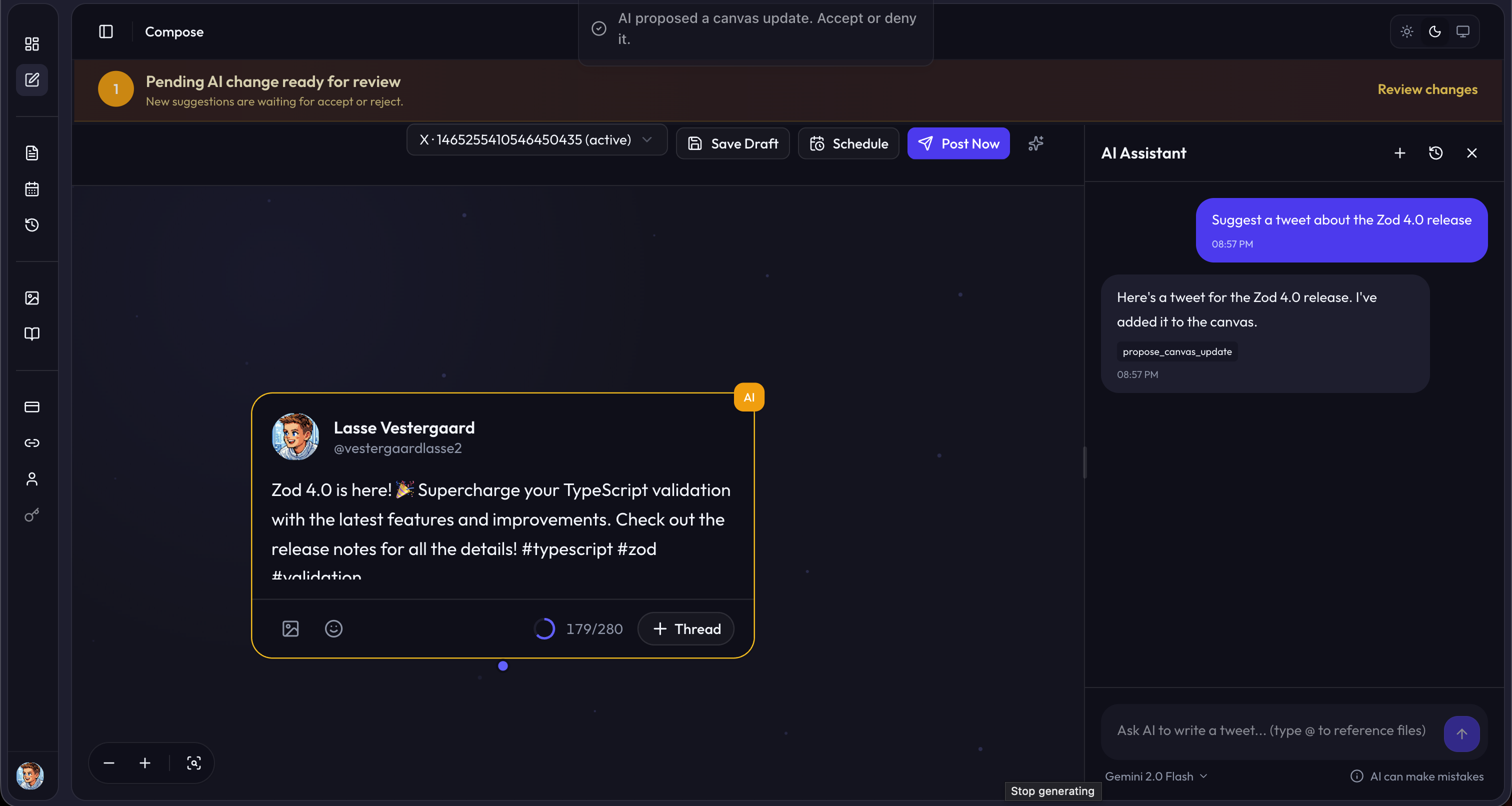Click Save Draft
The image size is (1512, 806).
(x=732, y=143)
